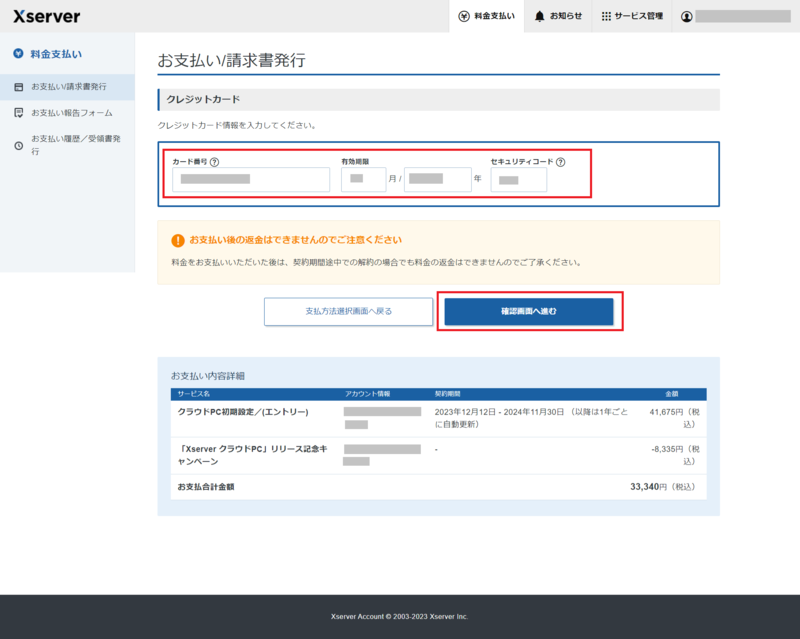
Task: Click the Xserver logo
Action: [x=47, y=16]
